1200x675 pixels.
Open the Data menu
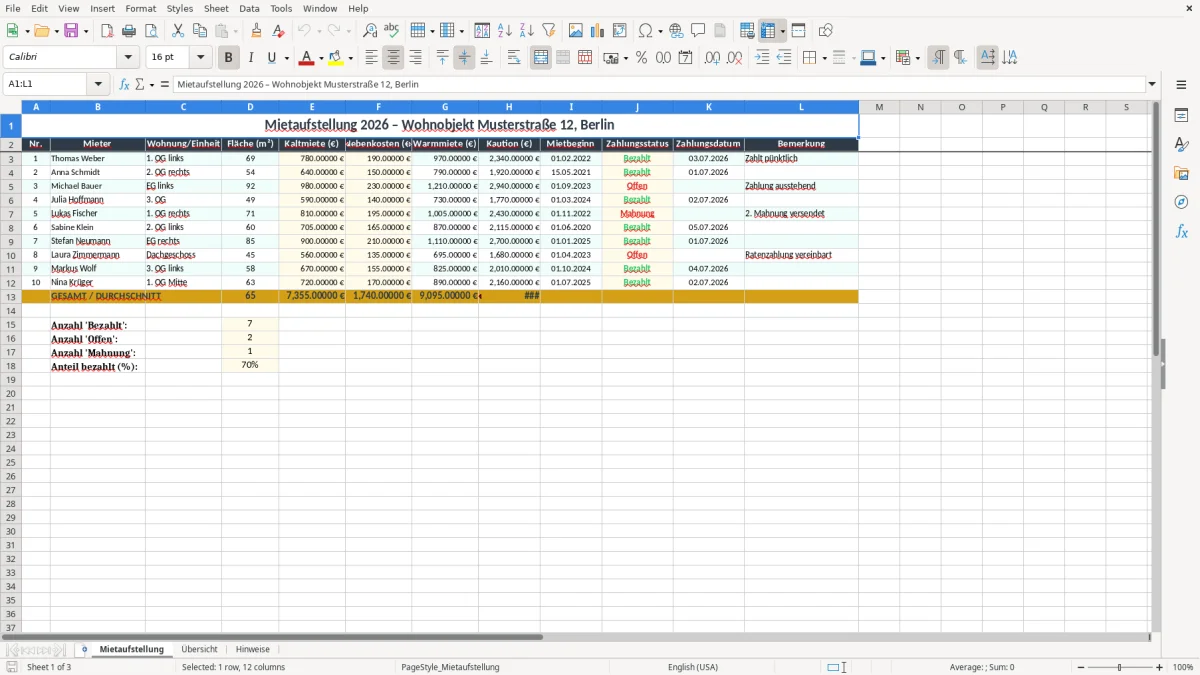[x=249, y=8]
